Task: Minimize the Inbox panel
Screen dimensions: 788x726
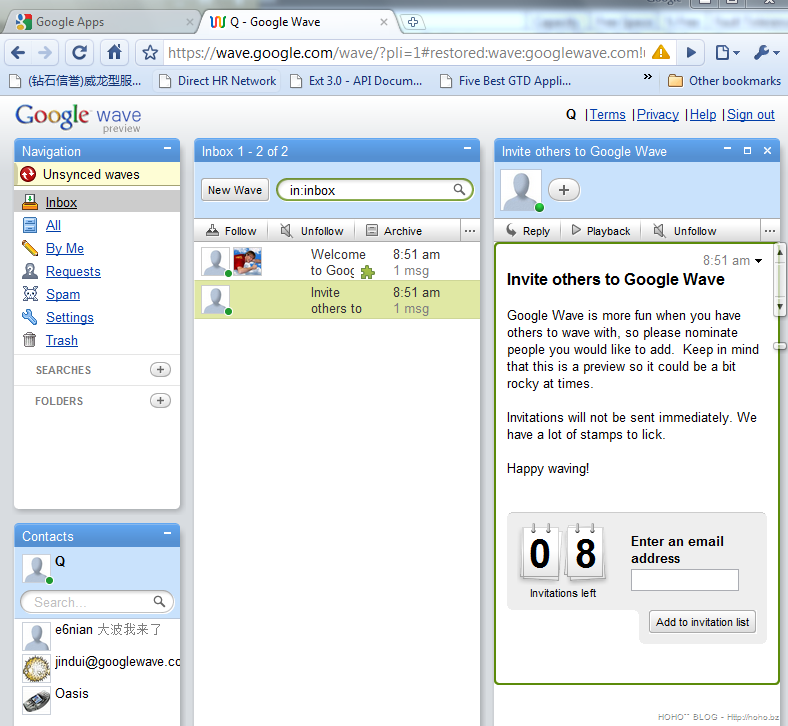Action: (x=467, y=149)
